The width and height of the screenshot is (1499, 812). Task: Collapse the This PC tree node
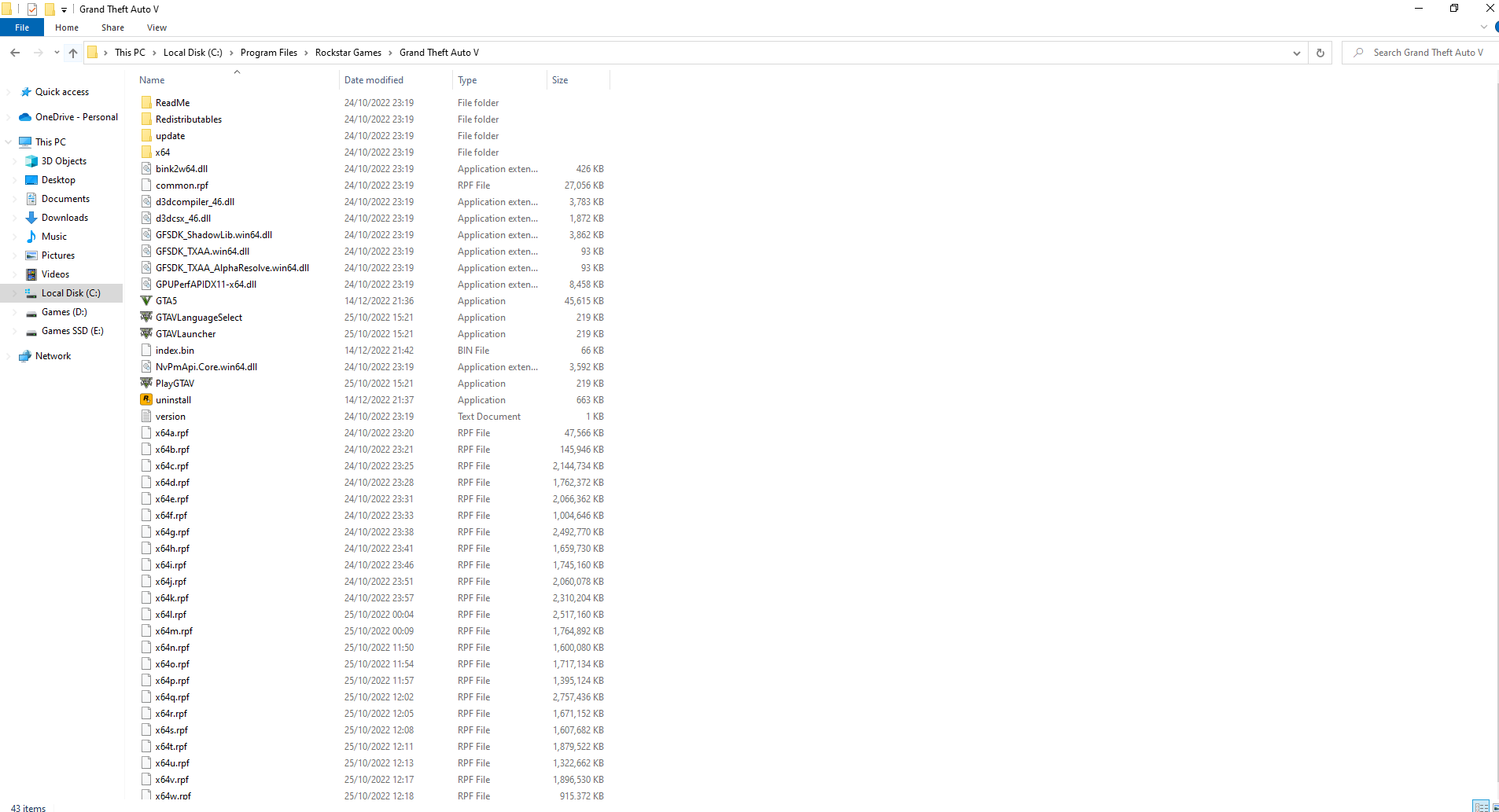[9, 142]
